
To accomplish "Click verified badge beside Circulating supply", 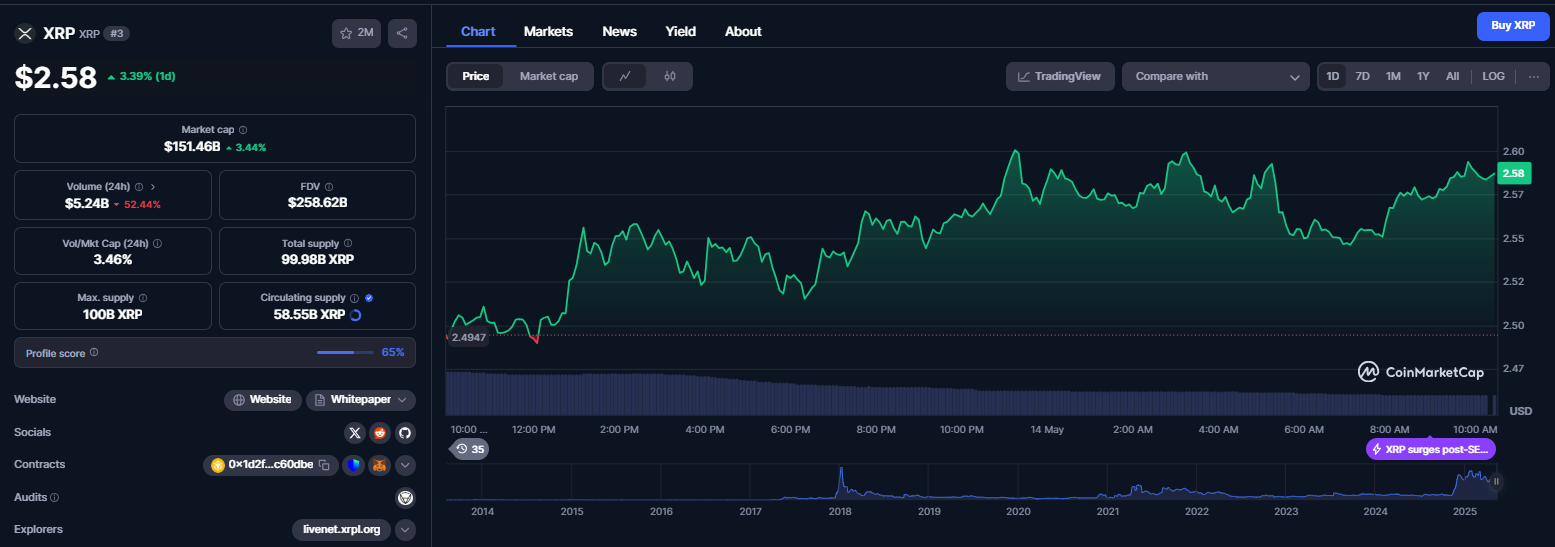I will pyautogui.click(x=369, y=298).
